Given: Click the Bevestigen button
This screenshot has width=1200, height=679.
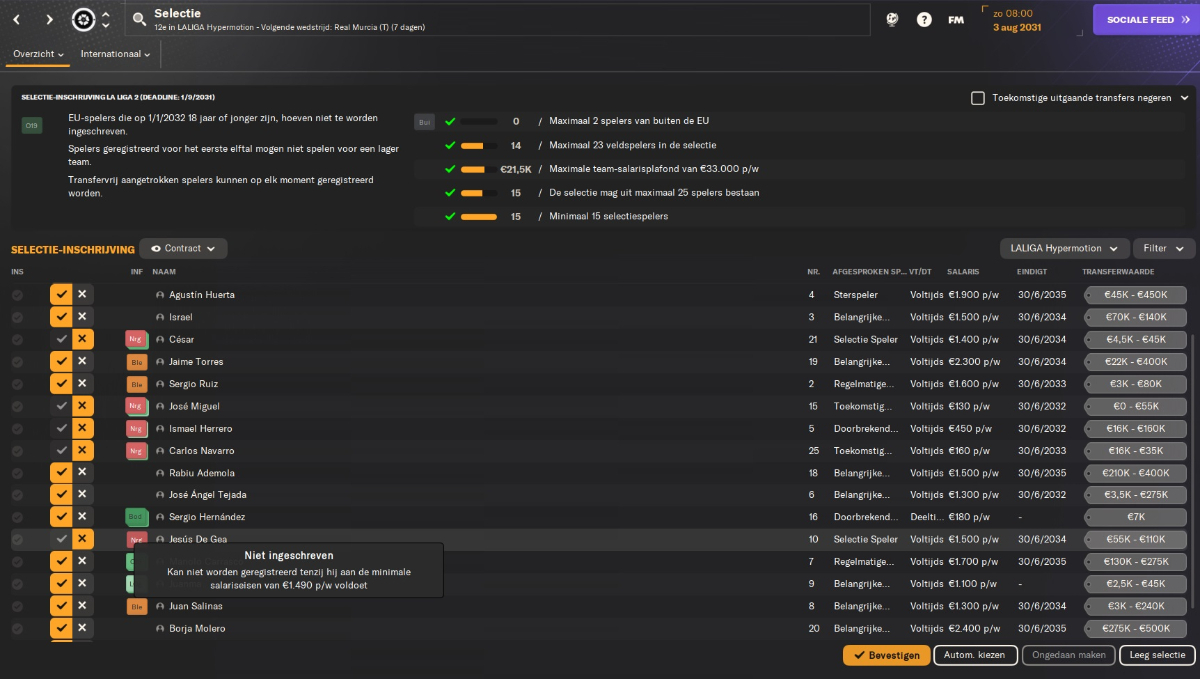Looking at the screenshot, I should click(886, 655).
